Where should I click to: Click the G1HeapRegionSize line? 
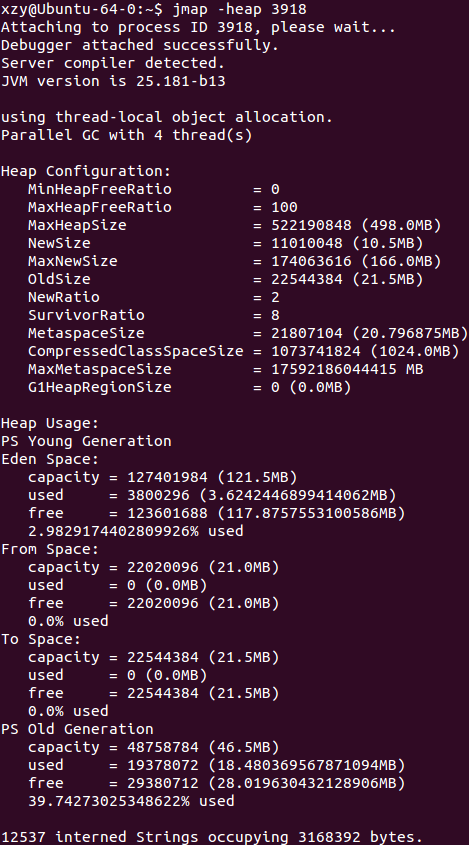tap(190, 387)
